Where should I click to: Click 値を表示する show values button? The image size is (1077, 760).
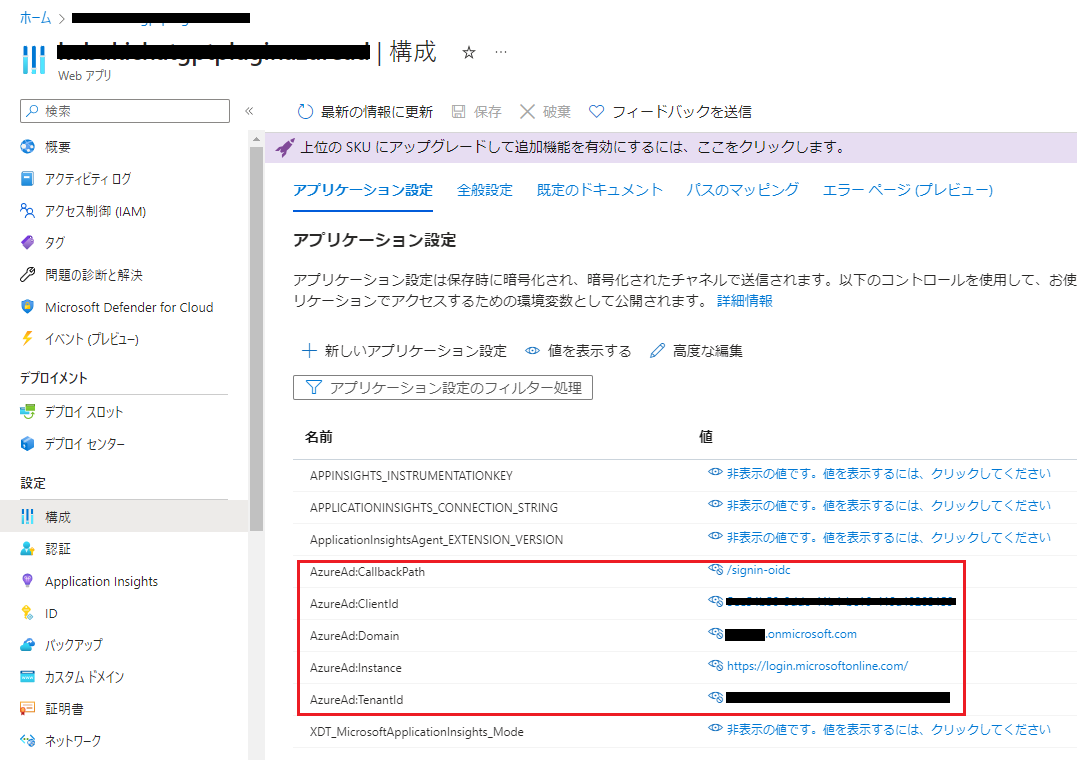(578, 351)
